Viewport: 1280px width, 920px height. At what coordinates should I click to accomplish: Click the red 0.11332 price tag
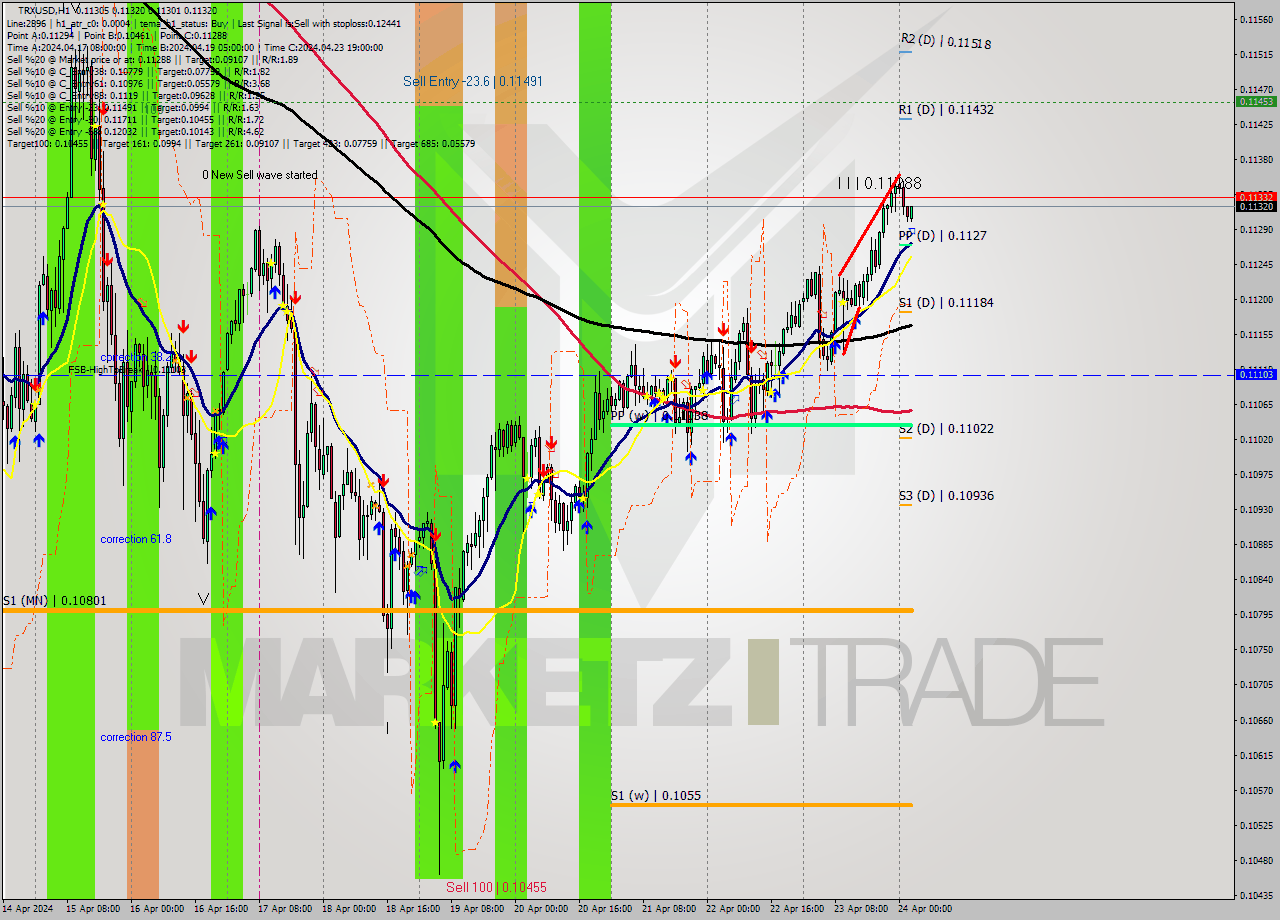(1257, 196)
